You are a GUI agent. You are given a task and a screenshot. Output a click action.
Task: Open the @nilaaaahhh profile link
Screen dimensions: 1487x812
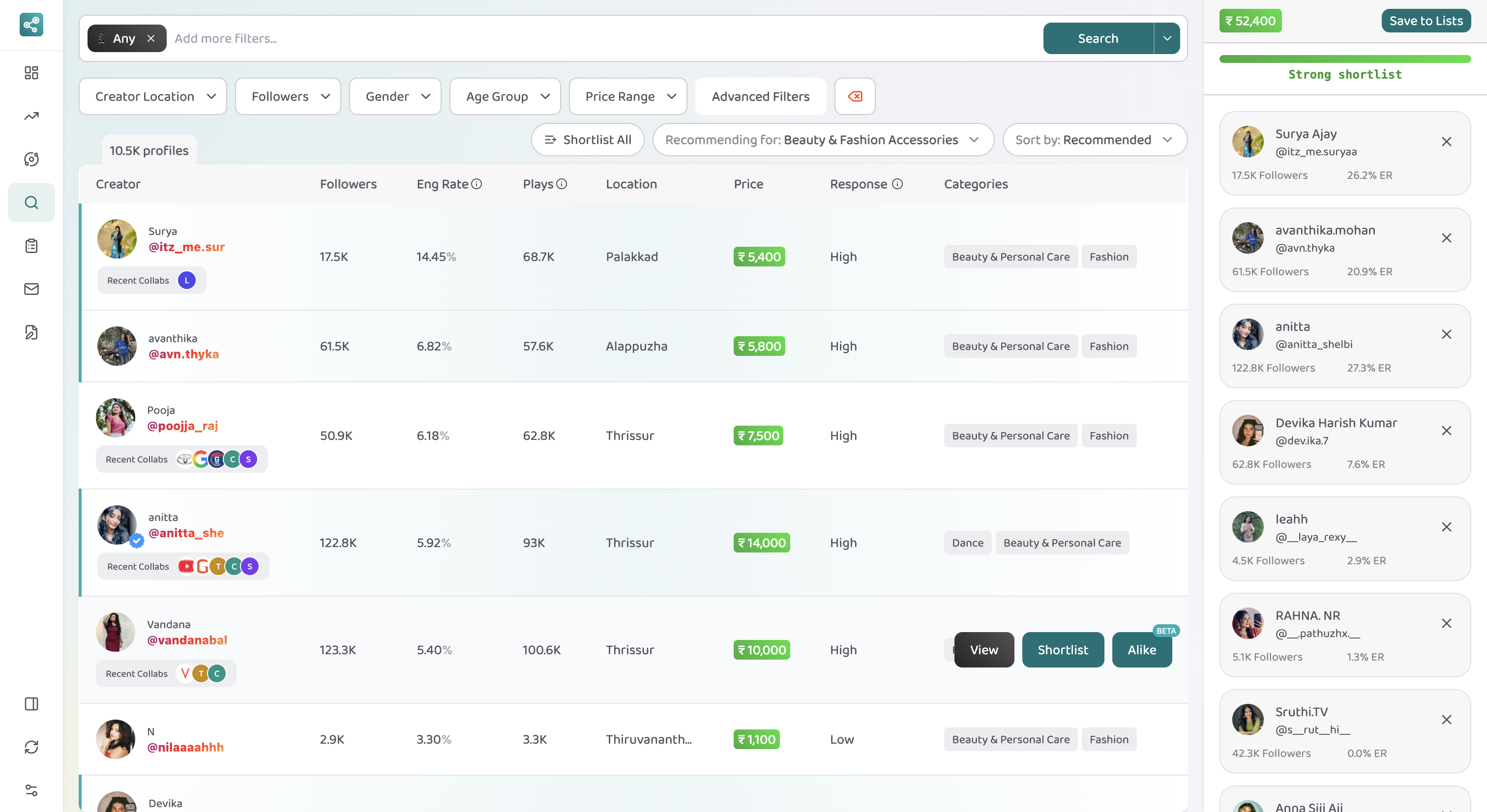click(185, 747)
